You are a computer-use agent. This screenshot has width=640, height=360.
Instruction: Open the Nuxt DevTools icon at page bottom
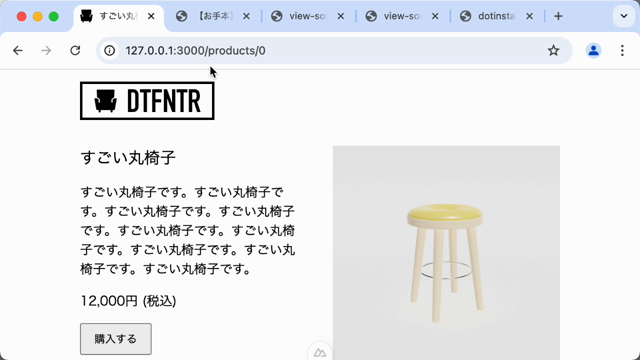tap(320, 352)
